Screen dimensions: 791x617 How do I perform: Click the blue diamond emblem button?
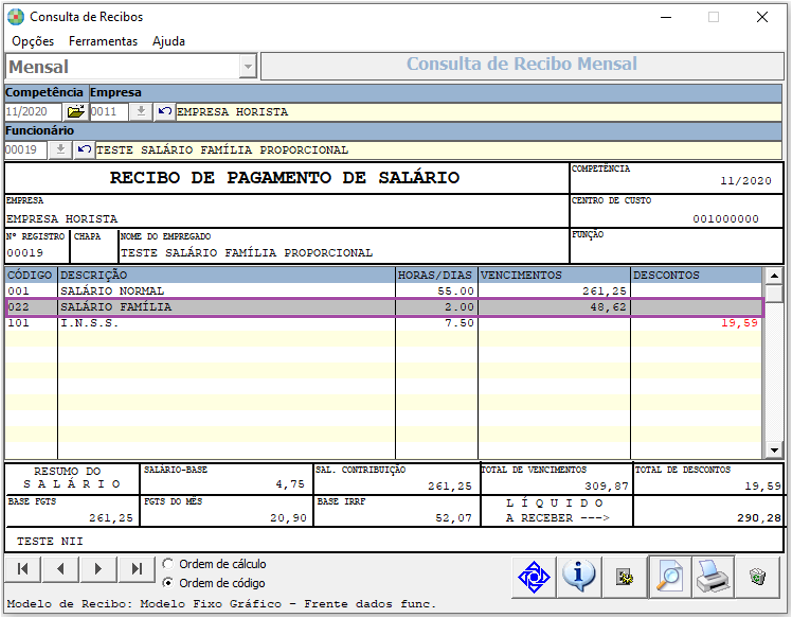point(534,577)
